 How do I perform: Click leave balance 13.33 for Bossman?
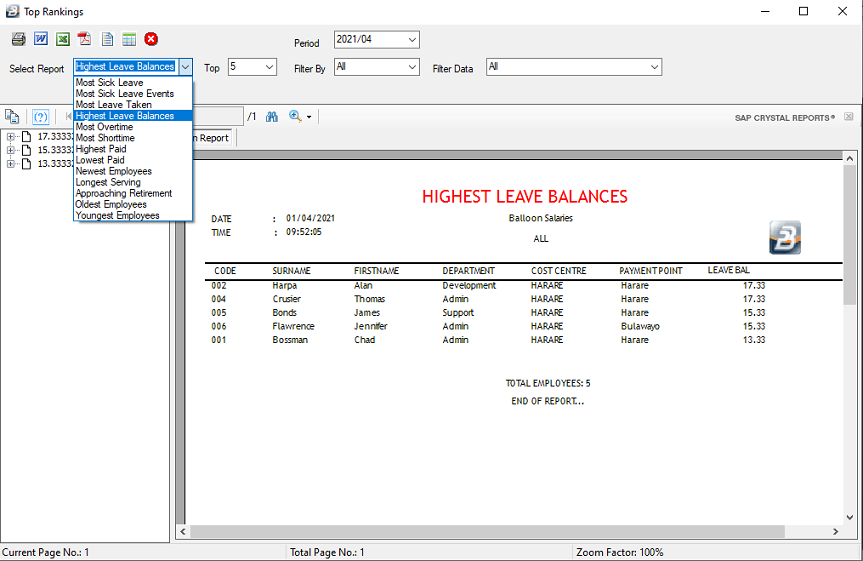tap(754, 340)
